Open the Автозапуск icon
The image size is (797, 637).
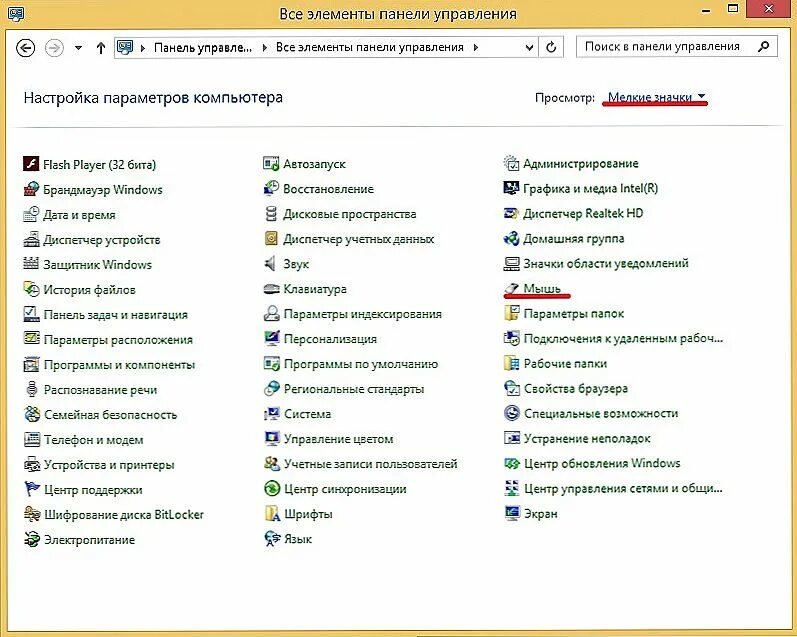tap(271, 164)
